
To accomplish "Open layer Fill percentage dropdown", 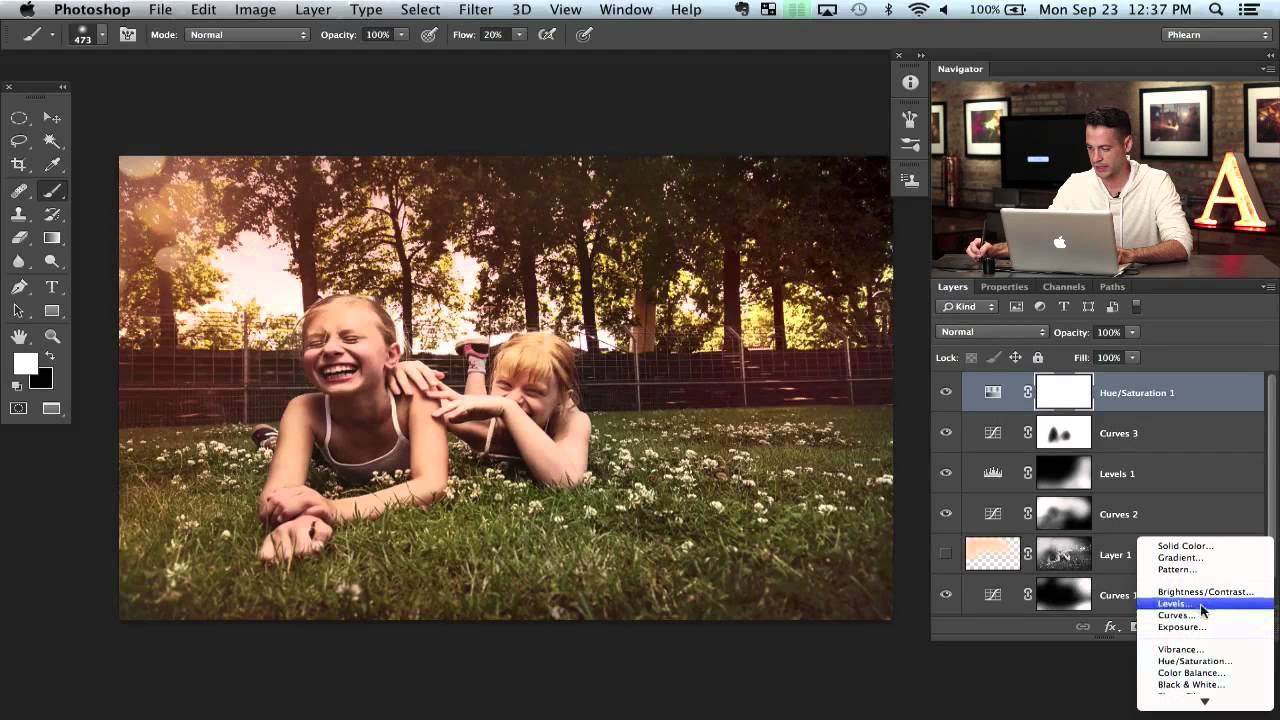I will 1132,357.
